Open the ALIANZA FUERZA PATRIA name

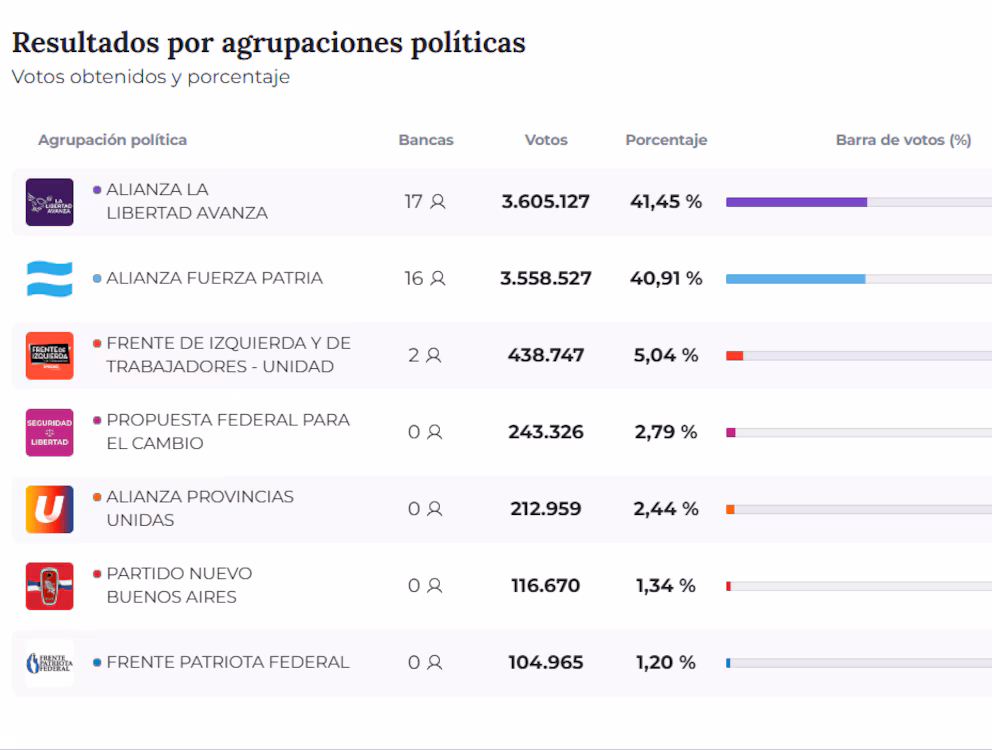[x=214, y=278]
